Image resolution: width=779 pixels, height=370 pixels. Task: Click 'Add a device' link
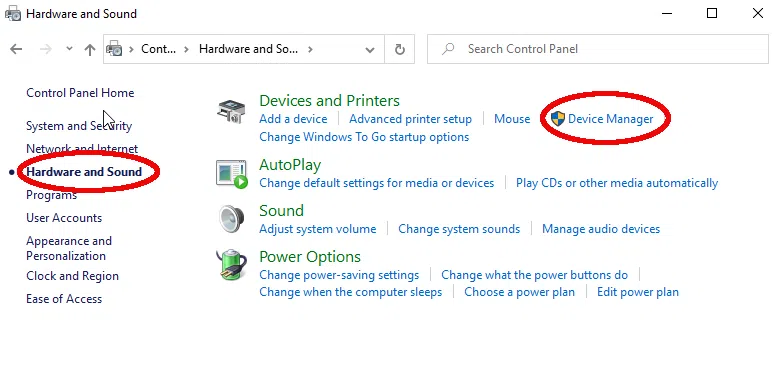coord(293,119)
